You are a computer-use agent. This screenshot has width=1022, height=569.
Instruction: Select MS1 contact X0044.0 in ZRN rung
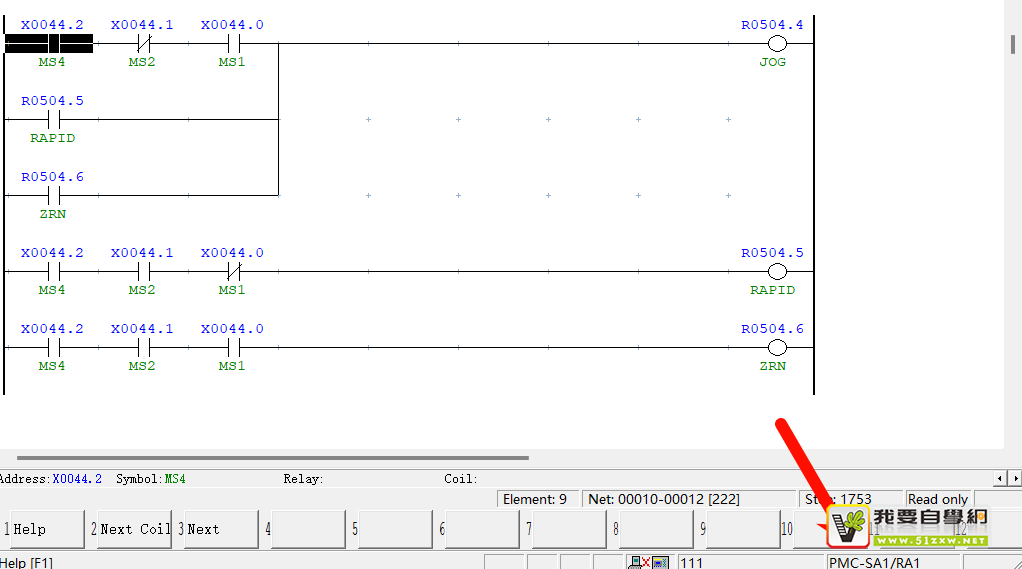coord(232,347)
